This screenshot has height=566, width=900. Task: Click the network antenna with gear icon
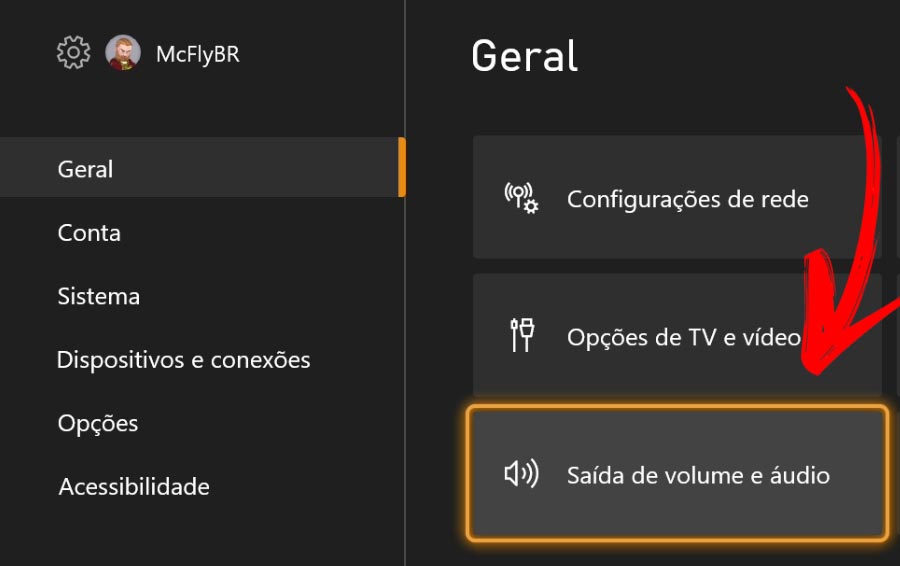pyautogui.click(x=521, y=198)
